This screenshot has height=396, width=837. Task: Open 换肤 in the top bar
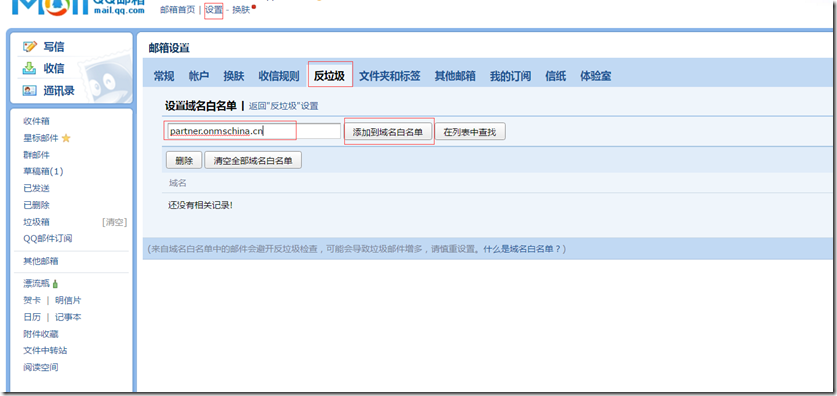coord(241,10)
